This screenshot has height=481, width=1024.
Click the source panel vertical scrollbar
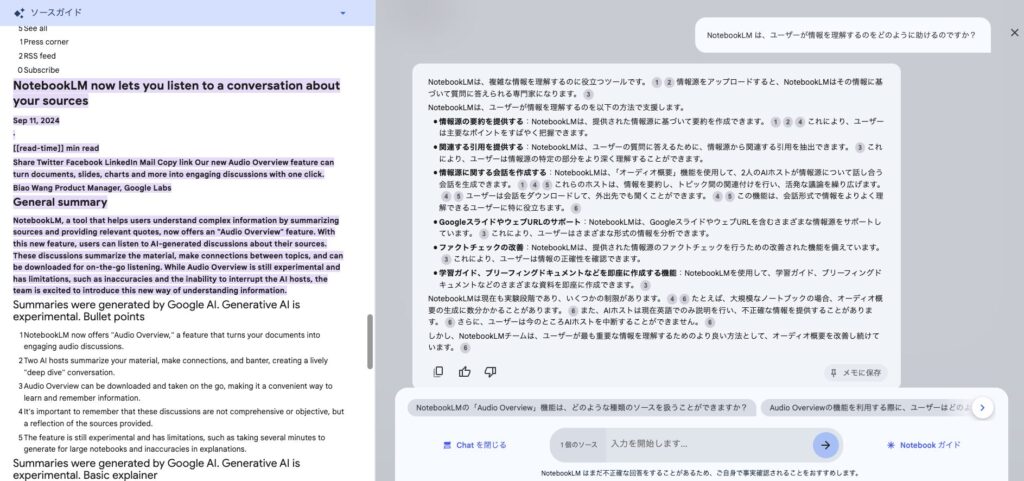[370, 341]
